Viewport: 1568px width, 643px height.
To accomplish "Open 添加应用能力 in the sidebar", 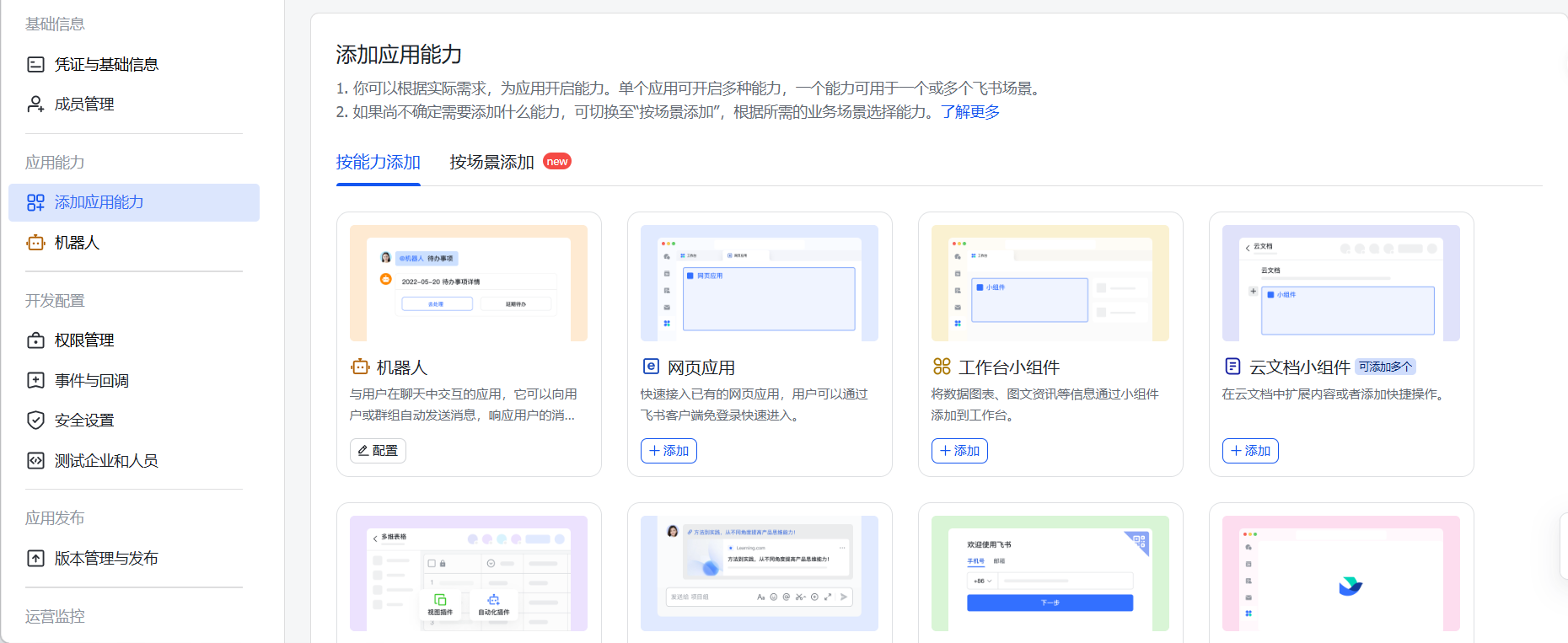I will pyautogui.click(x=99, y=202).
